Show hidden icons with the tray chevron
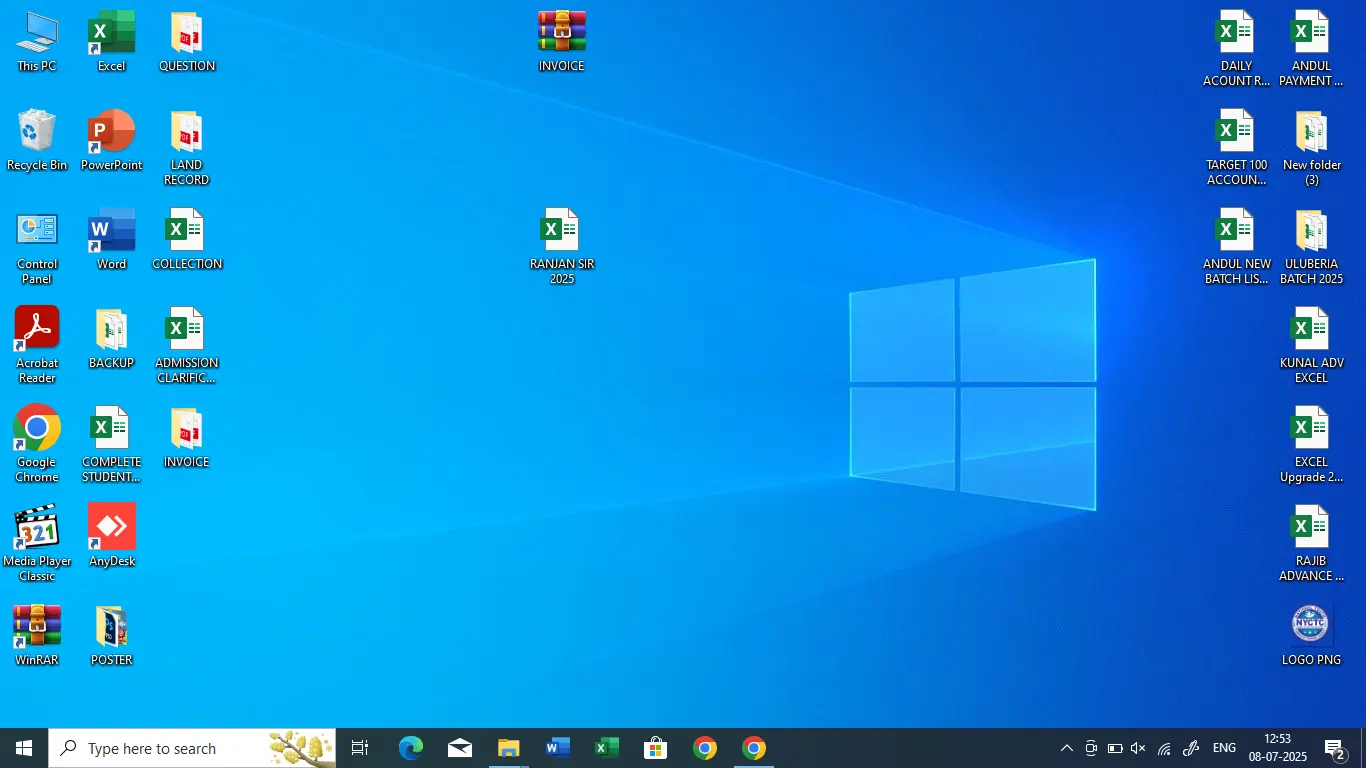Screen dimensions: 1366x768 [1066, 748]
